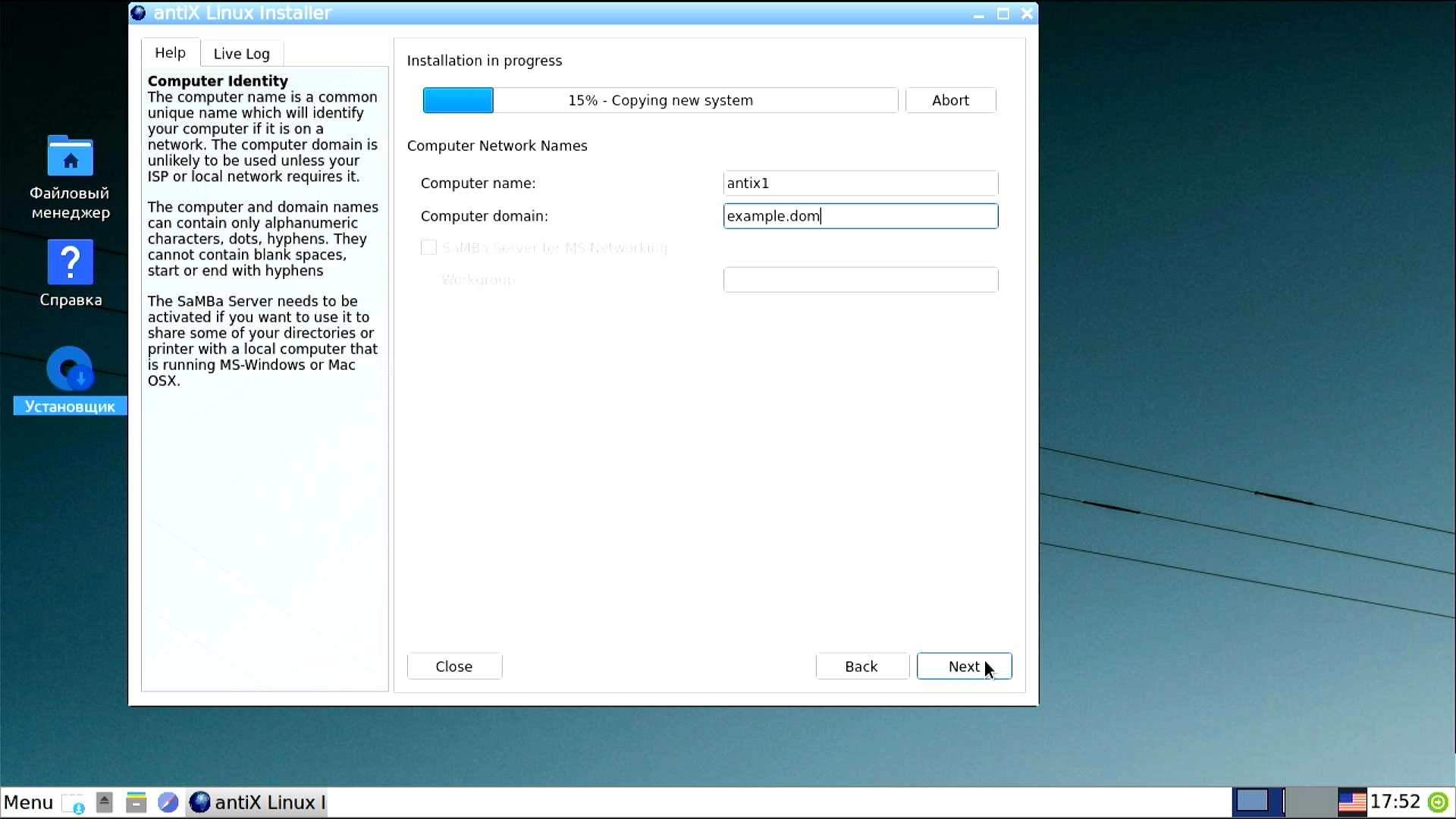
Task: Select the Help tab
Action: pos(170,52)
